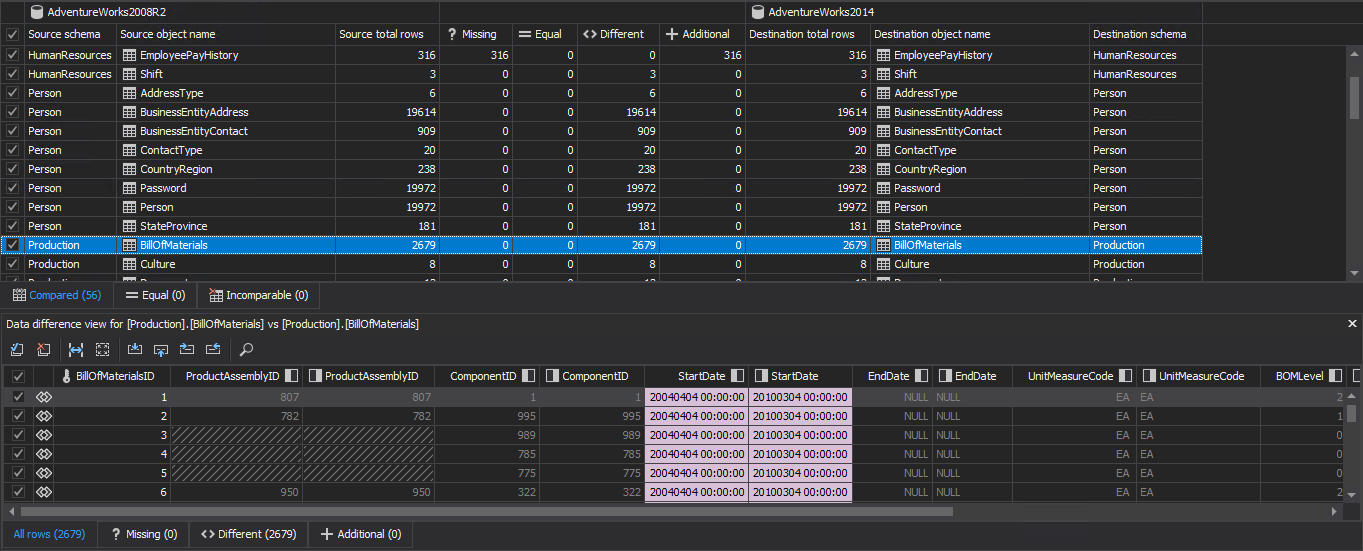Uncheck the selected BillOfMaterials row checkbox

[12, 245]
